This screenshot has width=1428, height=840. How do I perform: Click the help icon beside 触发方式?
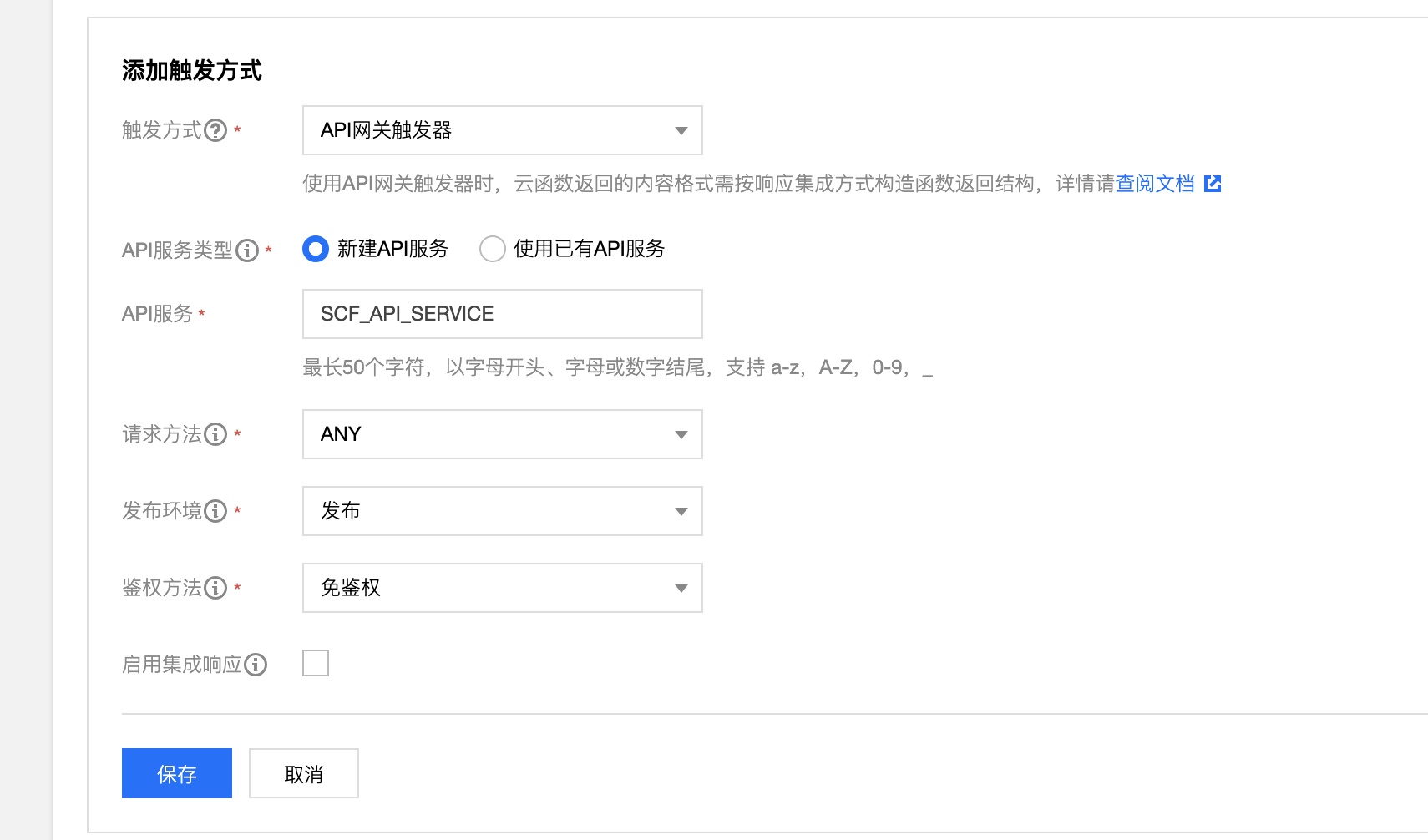[217, 130]
